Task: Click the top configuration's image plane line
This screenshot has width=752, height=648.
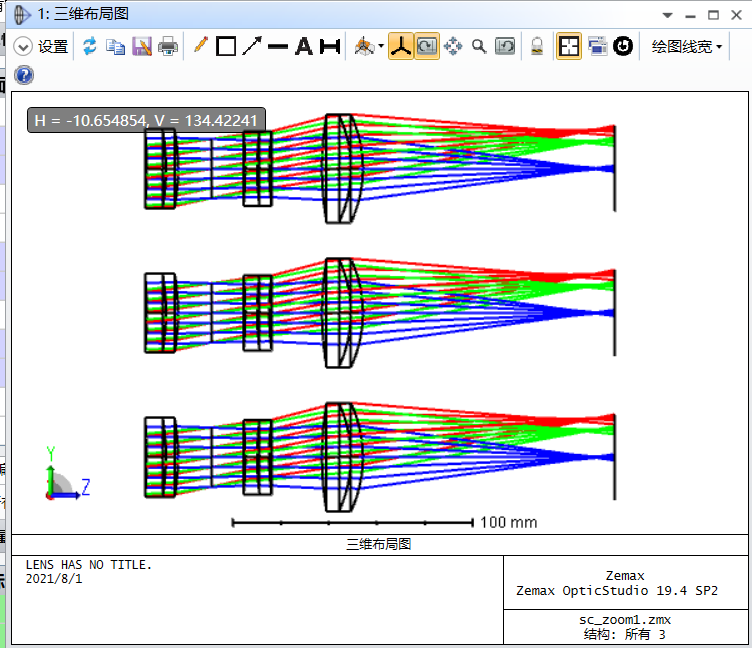Action: [x=614, y=168]
